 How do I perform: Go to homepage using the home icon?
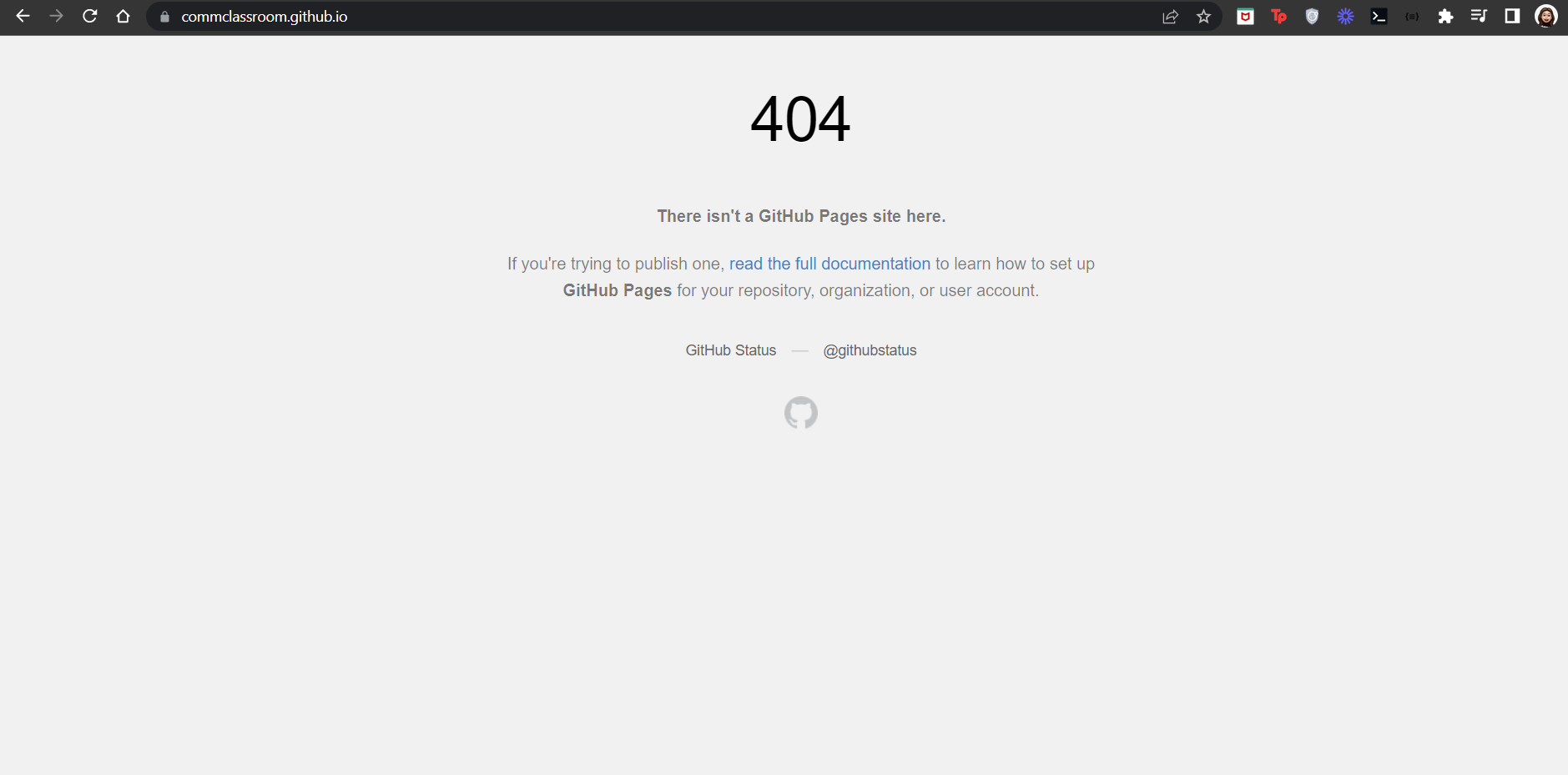click(x=124, y=16)
